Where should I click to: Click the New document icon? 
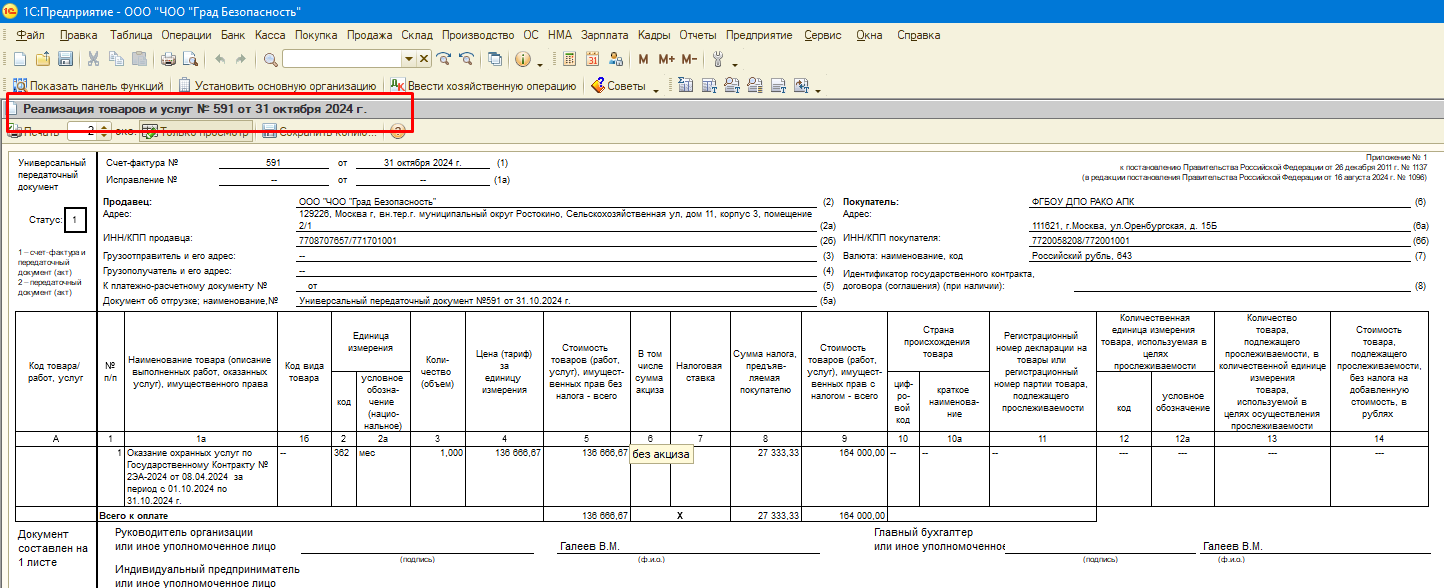tap(18, 59)
